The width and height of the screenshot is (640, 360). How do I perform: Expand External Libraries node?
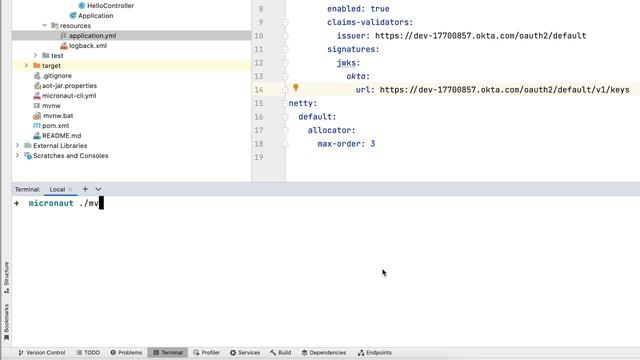pos(18,145)
